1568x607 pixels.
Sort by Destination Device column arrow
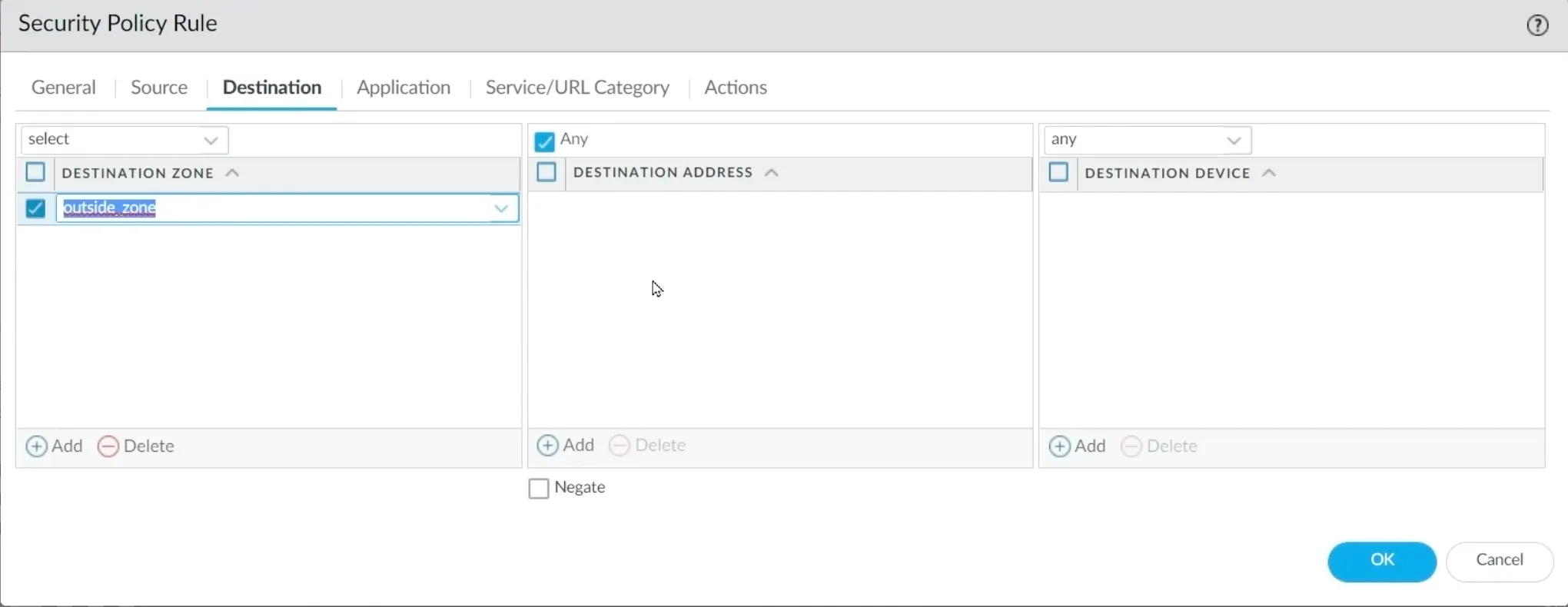(x=1269, y=173)
